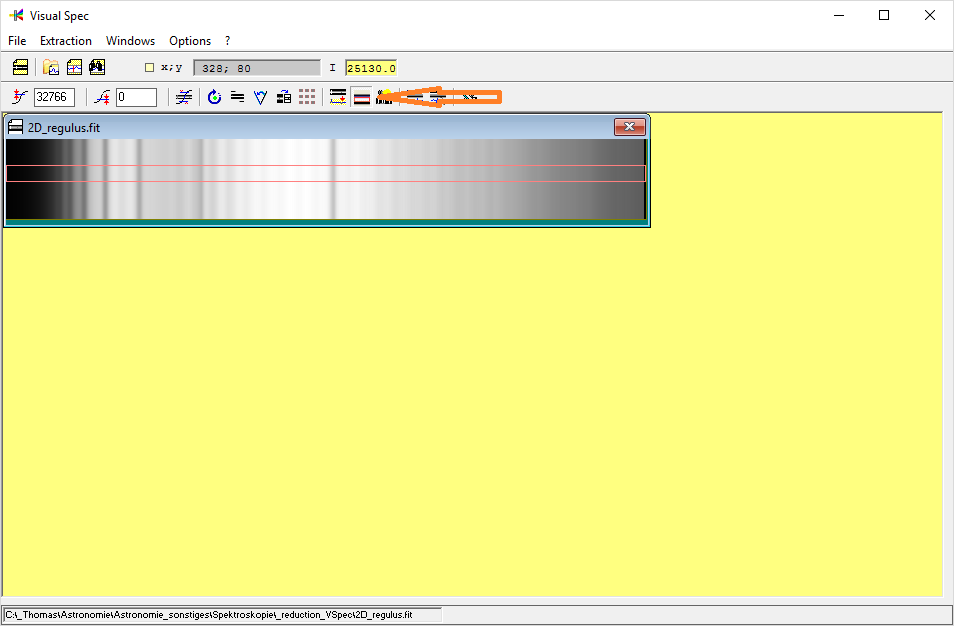The height and width of the screenshot is (626, 954).
Task: Open the help menu marked with a question mark
Action: (x=226, y=41)
